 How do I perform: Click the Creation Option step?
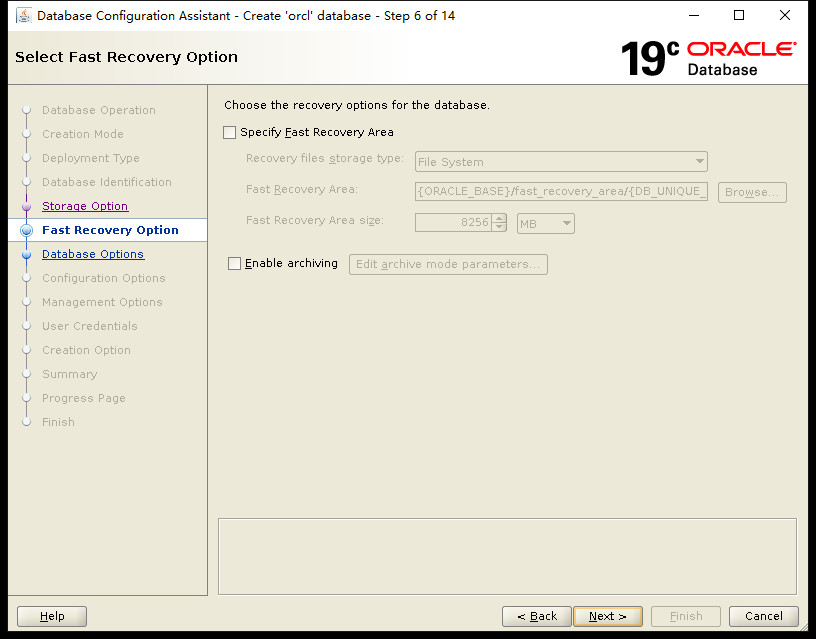(x=86, y=350)
